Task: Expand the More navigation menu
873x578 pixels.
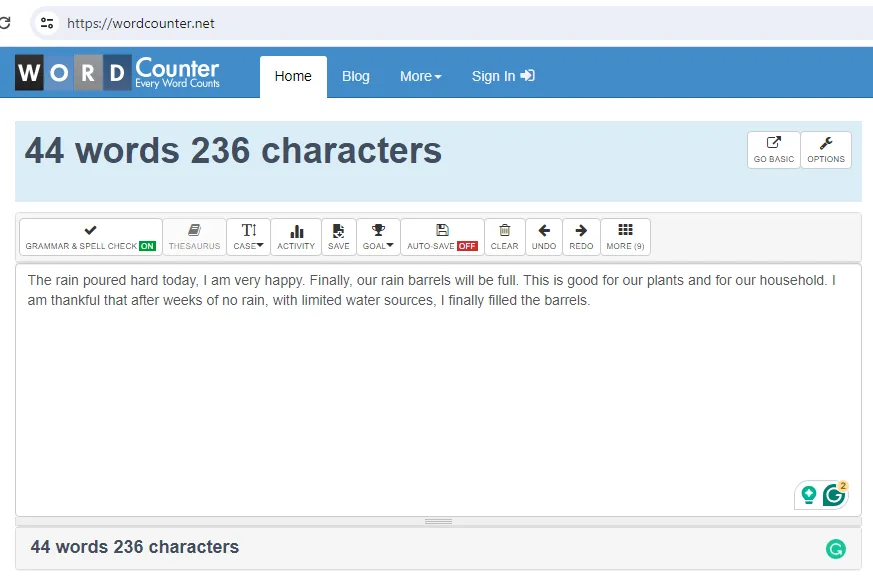Action: pyautogui.click(x=420, y=76)
